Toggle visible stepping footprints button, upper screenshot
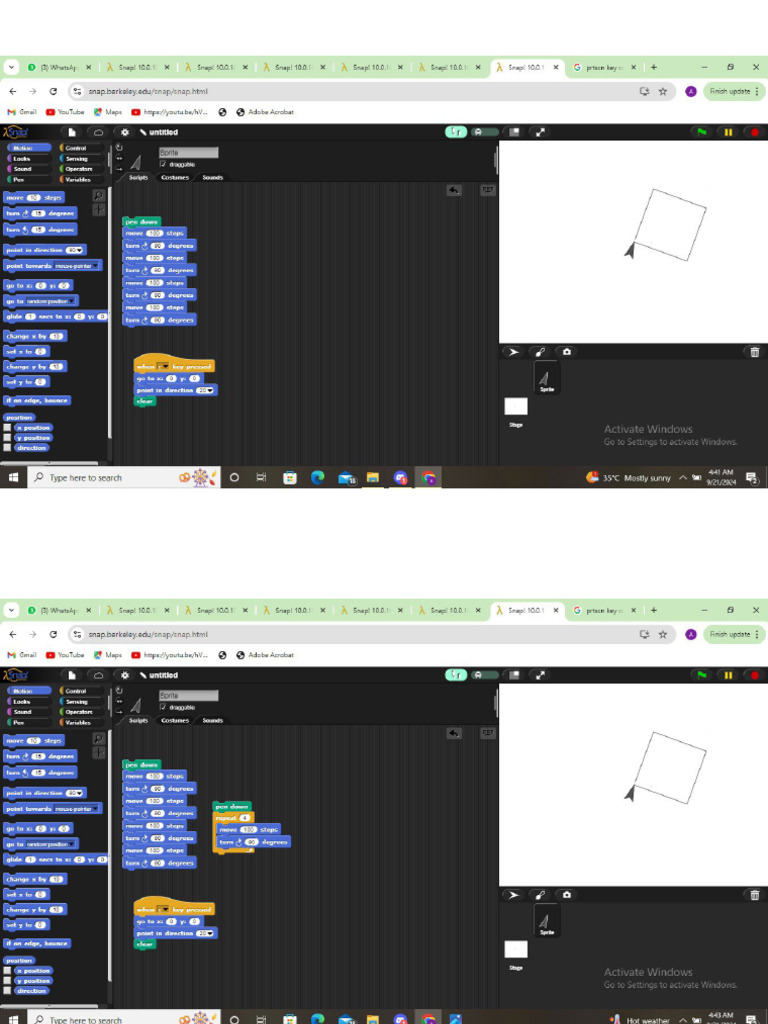Screen dimensions: 768x1024 tap(456, 132)
